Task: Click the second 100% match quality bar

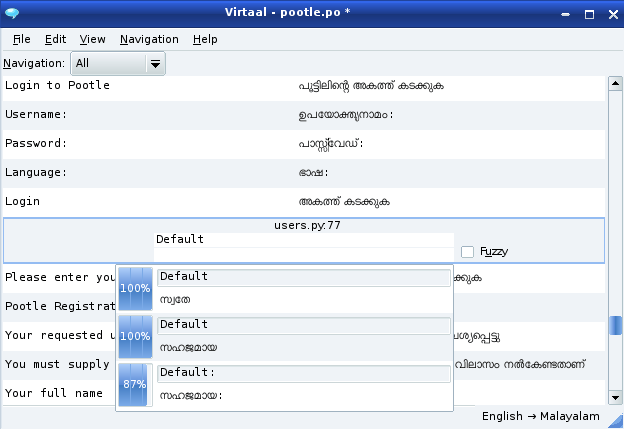Action: [135, 337]
